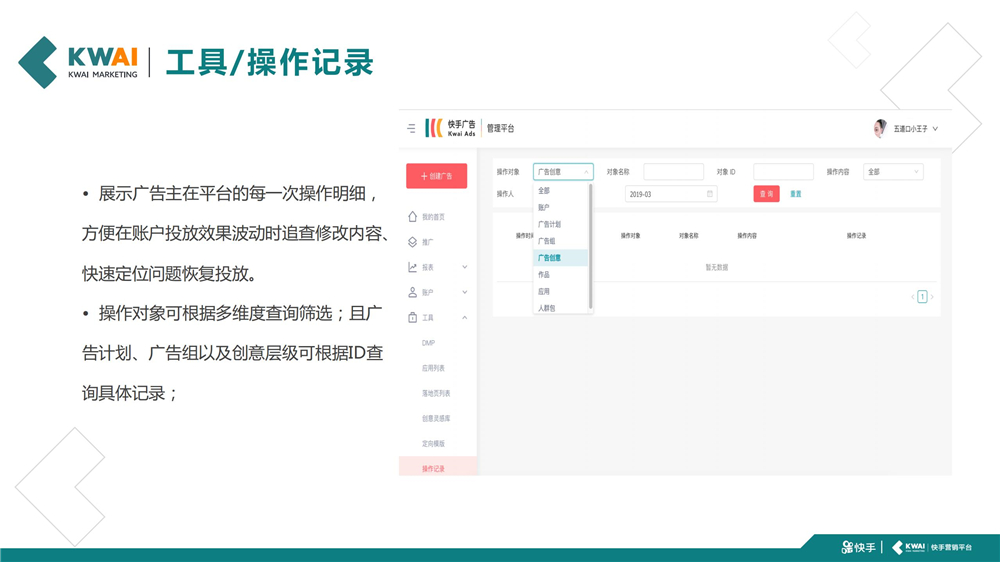Click the person icon next to 账户
The height and width of the screenshot is (562, 1000).
[413, 292]
